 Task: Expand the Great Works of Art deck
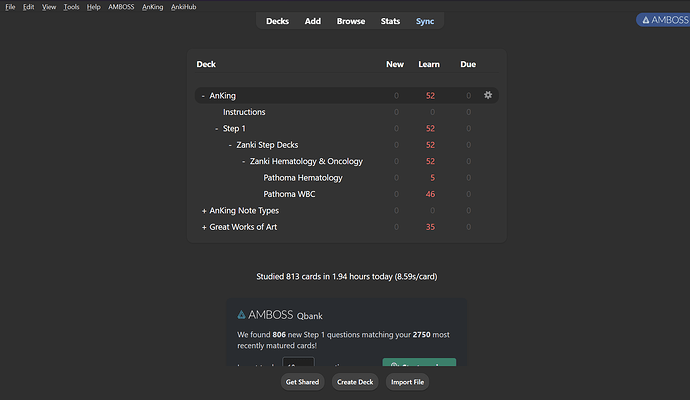(x=204, y=227)
